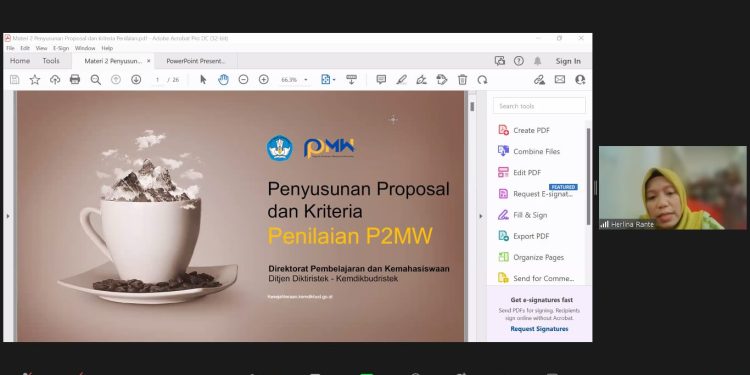Click the document vertical scrollbar thumb
This screenshot has width=750, height=375.
point(472,107)
